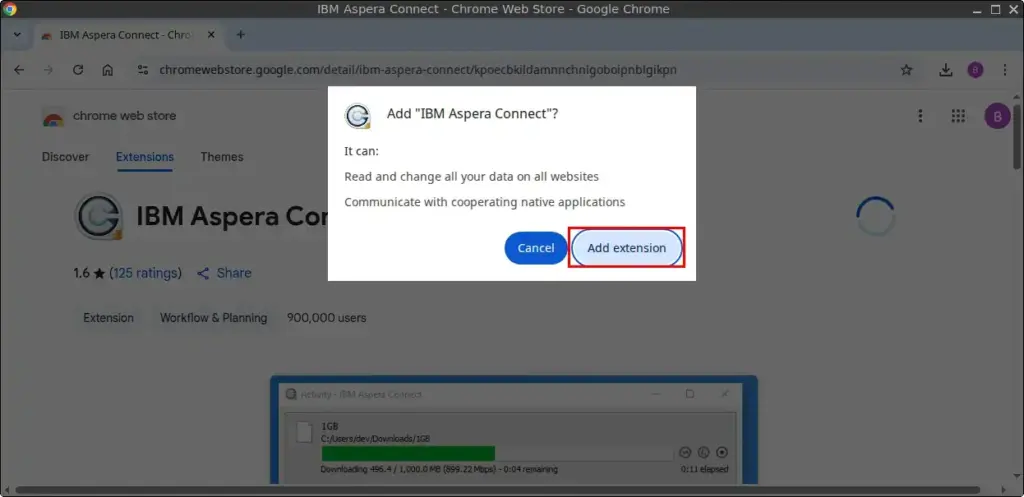Go back using the browser back arrow
This screenshot has width=1024, height=497.
tap(19, 70)
